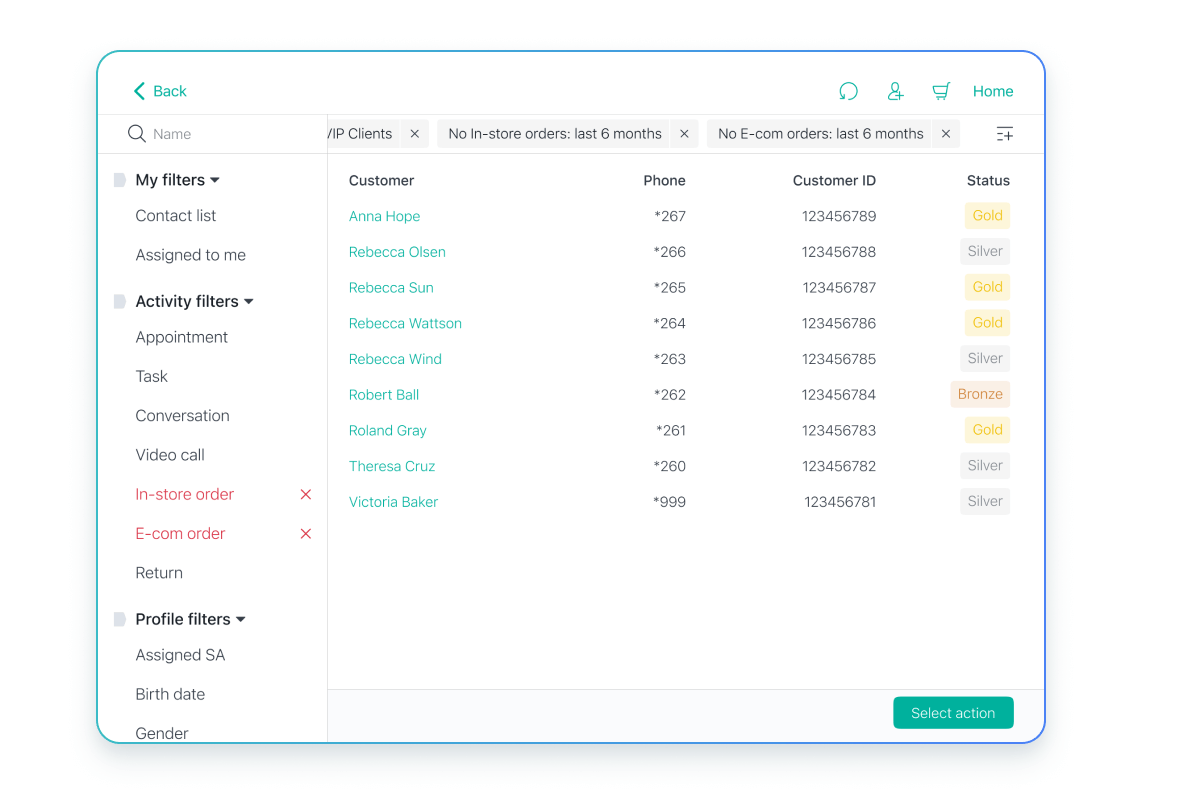Screen dimensions: 1184x800
Task: Toggle the Profile filters checkbox
Action: (x=119, y=620)
